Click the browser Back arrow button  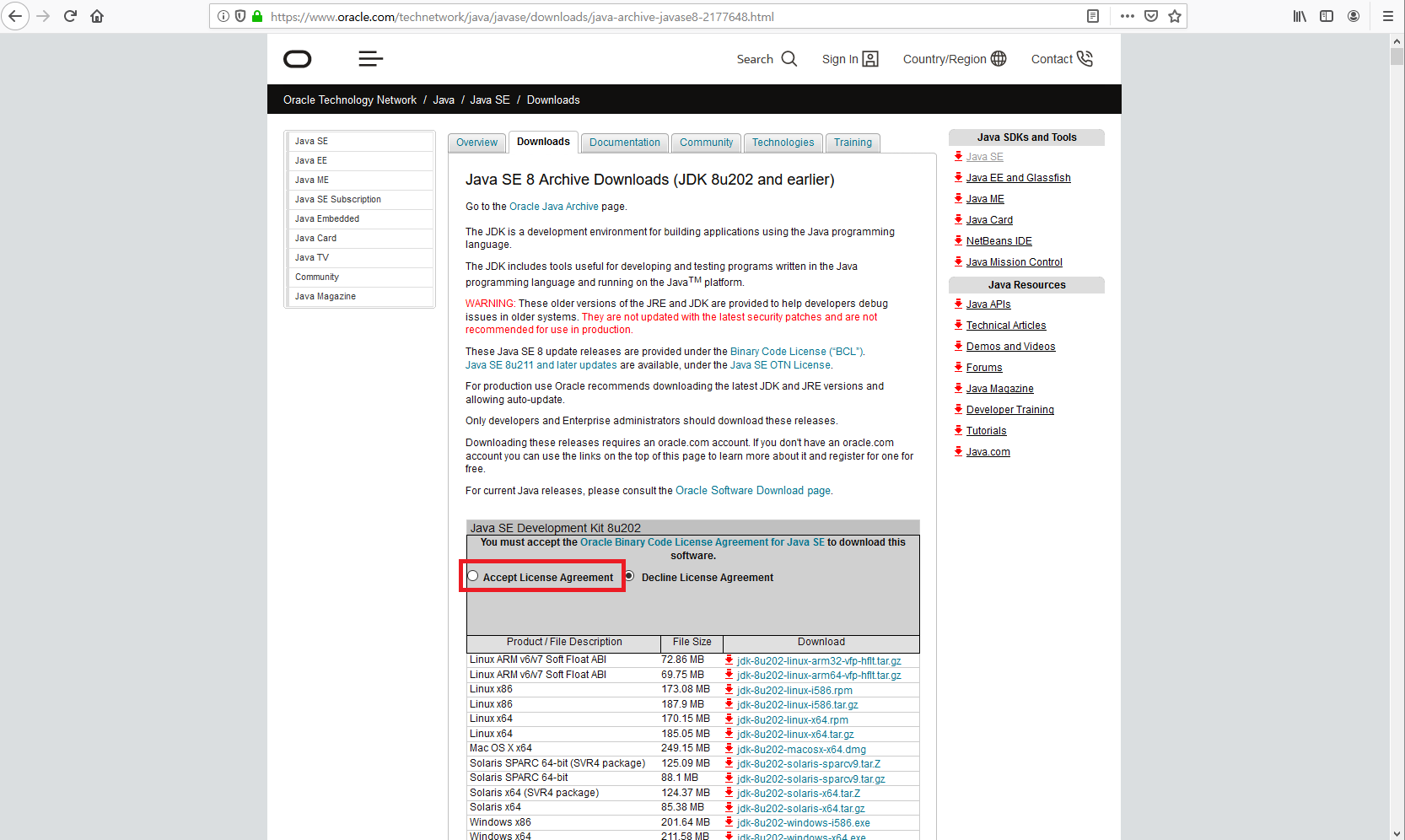(x=15, y=16)
